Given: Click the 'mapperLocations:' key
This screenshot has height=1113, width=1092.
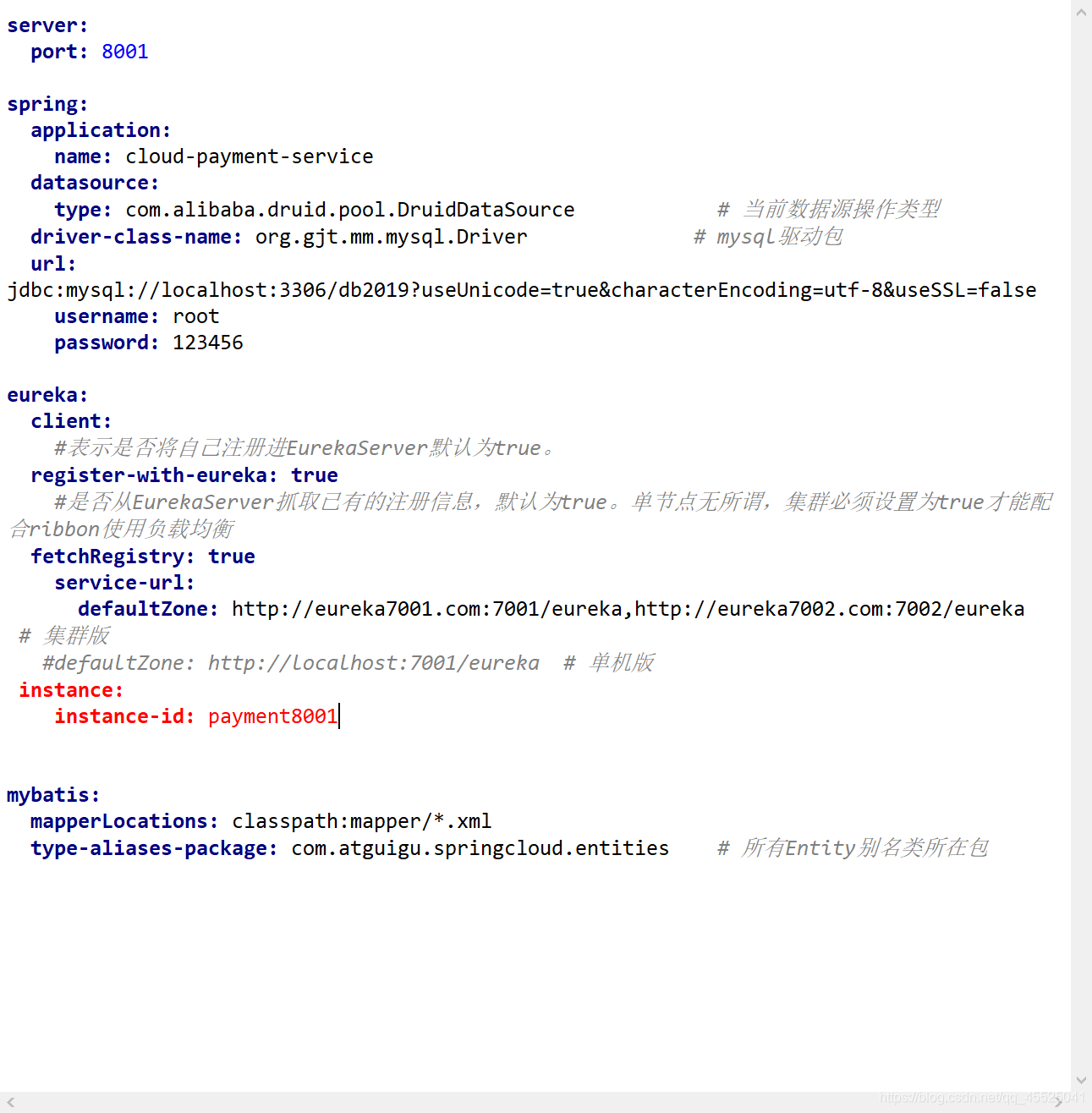Looking at the screenshot, I should coord(124,821).
